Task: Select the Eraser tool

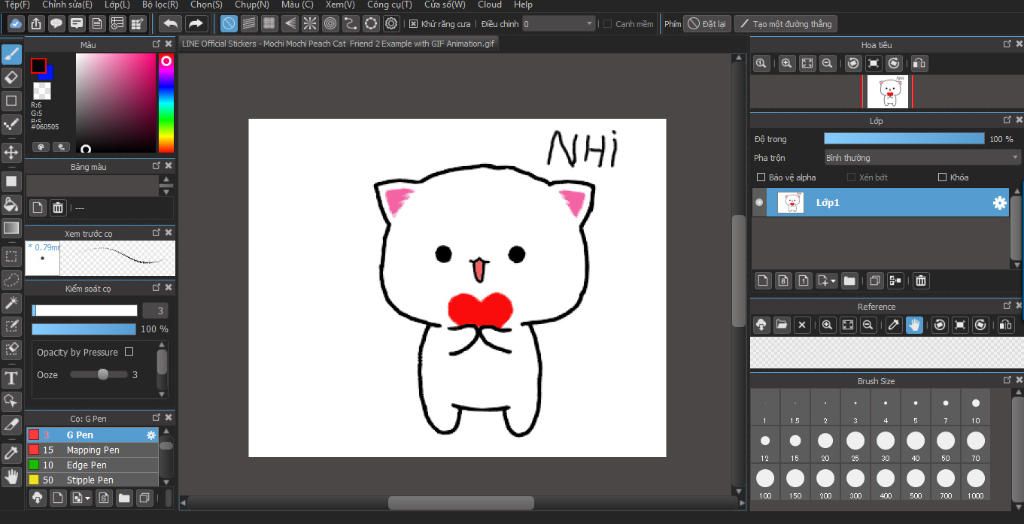Action: [11, 78]
